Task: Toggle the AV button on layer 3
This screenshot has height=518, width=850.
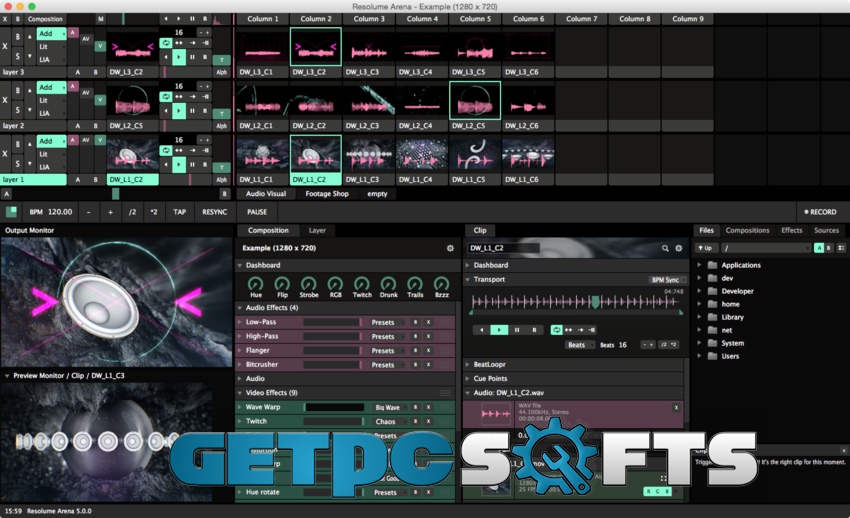Action: (x=86, y=39)
